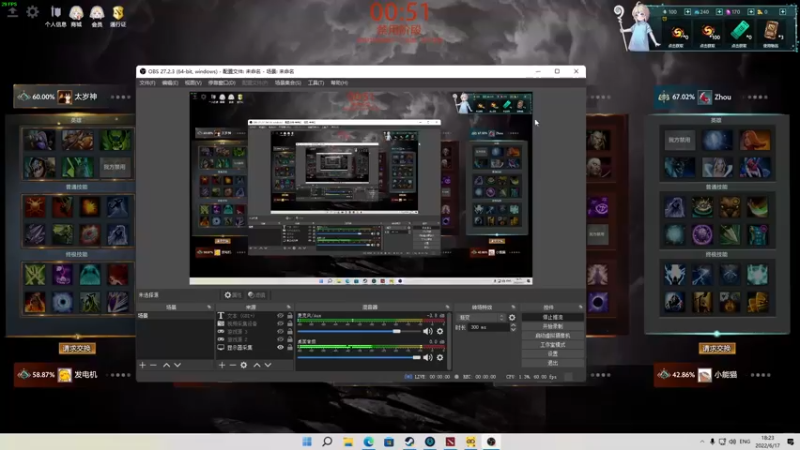Click the 开始录制 start recording button

(x=553, y=327)
